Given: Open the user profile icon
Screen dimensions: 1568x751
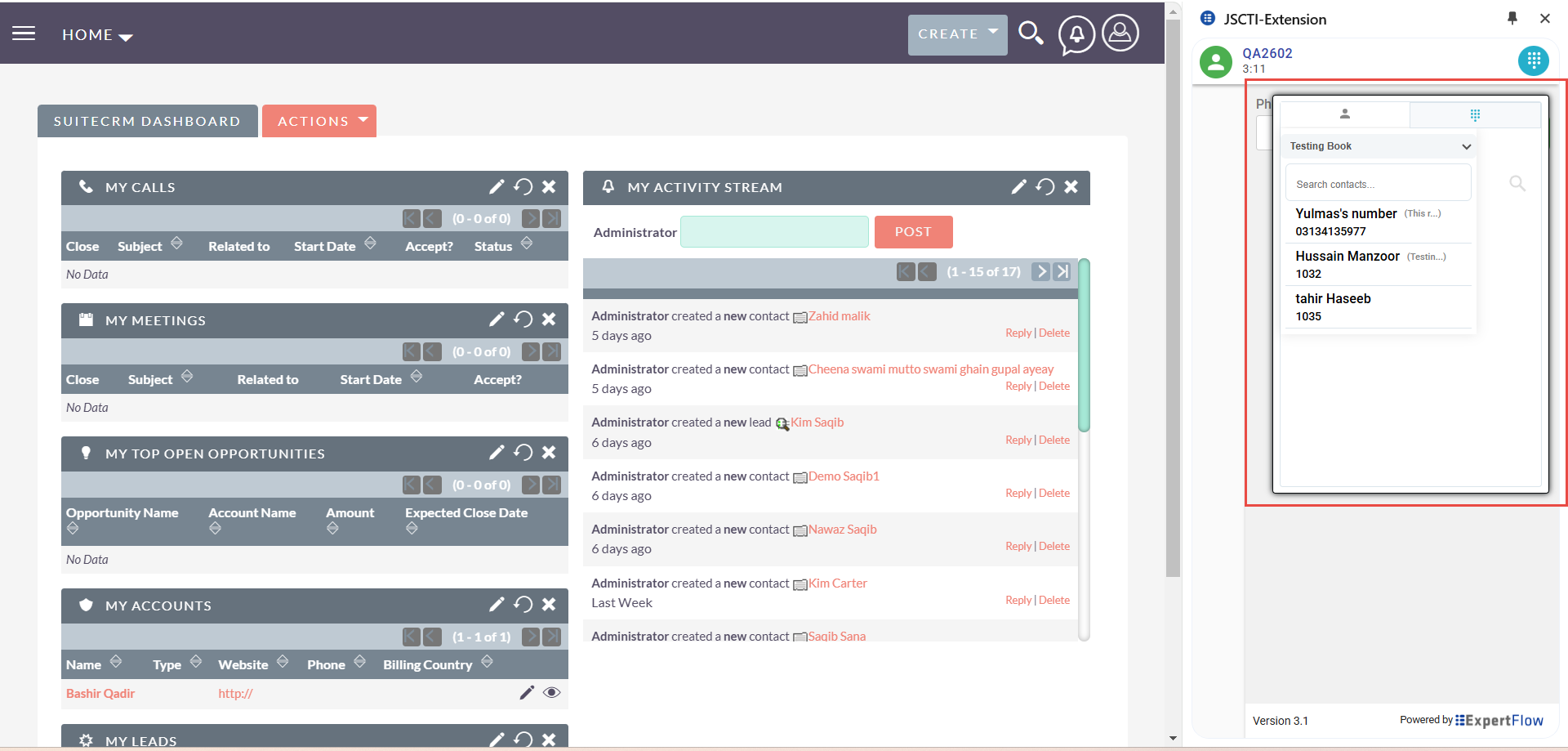Looking at the screenshot, I should (x=1120, y=34).
